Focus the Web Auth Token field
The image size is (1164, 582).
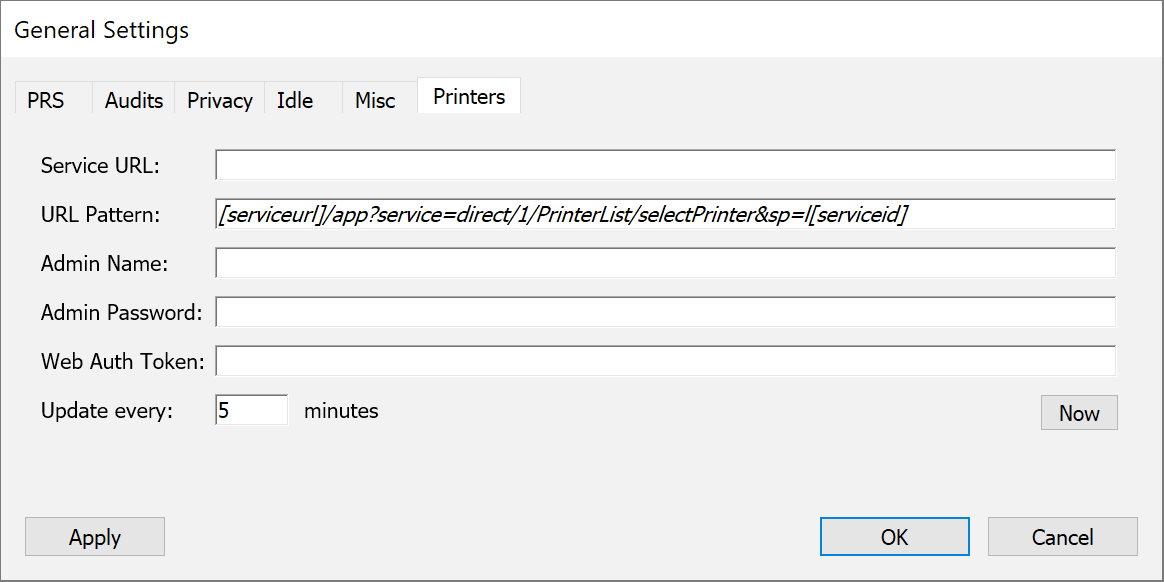pyautogui.click(x=665, y=361)
